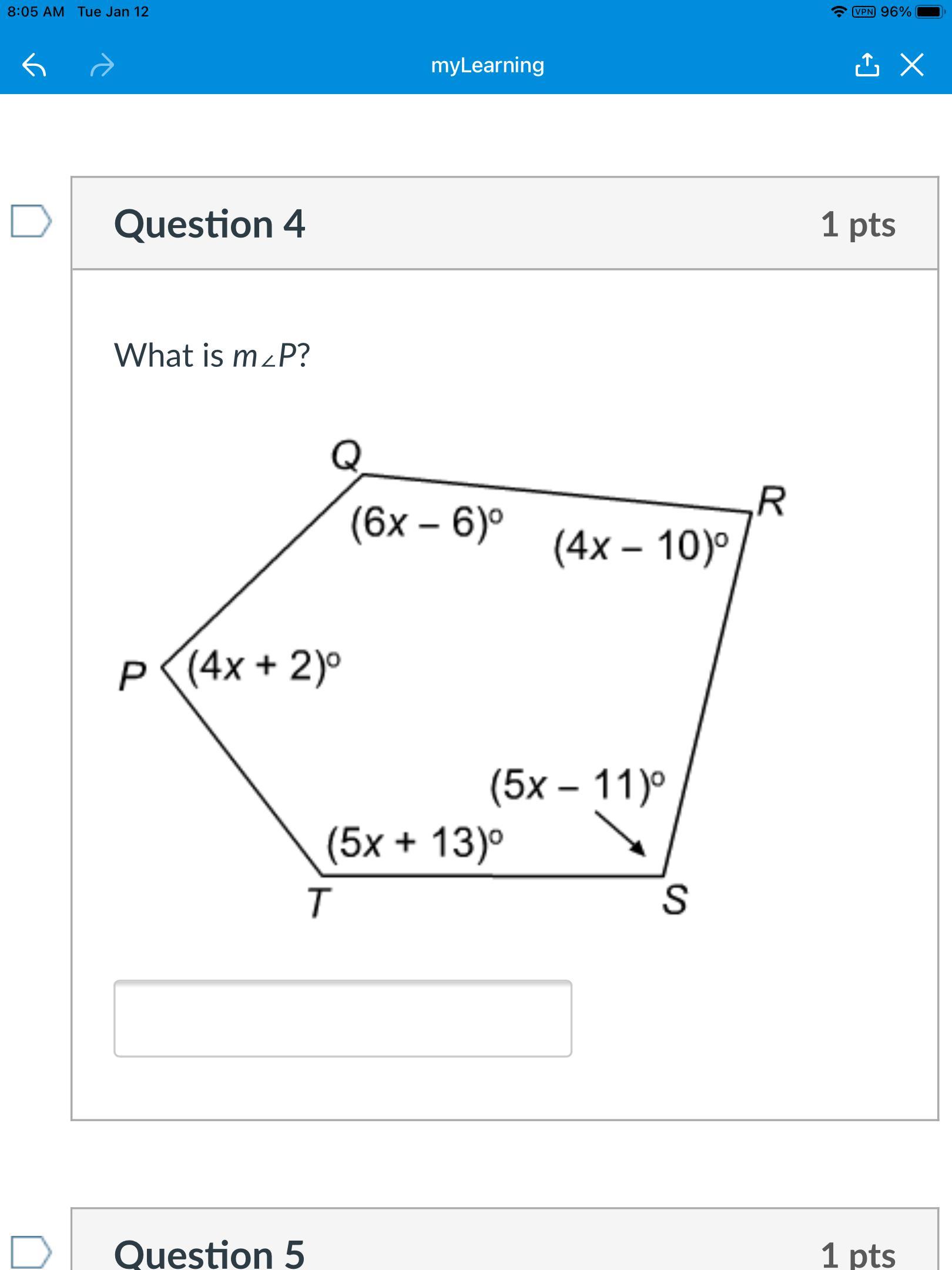Tap the Wi-Fi status icon
Viewport: 952px width, 1270px height.
(x=839, y=12)
